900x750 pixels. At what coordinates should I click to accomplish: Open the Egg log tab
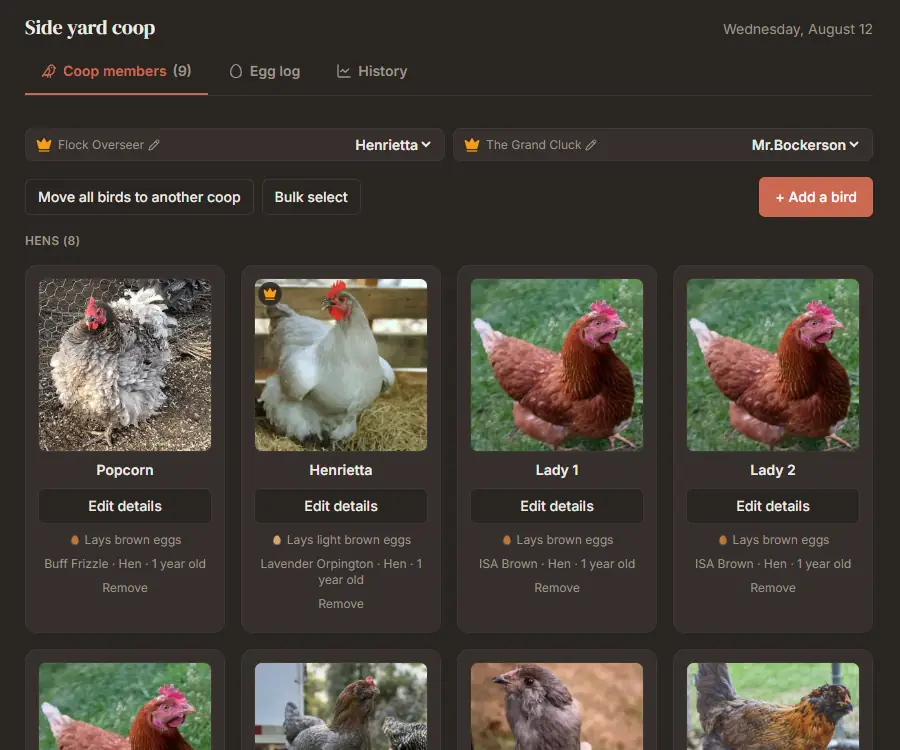pyautogui.click(x=265, y=71)
